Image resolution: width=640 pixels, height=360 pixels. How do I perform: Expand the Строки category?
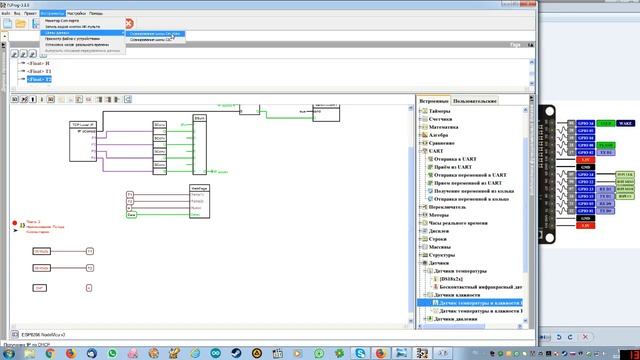[x=420, y=239]
